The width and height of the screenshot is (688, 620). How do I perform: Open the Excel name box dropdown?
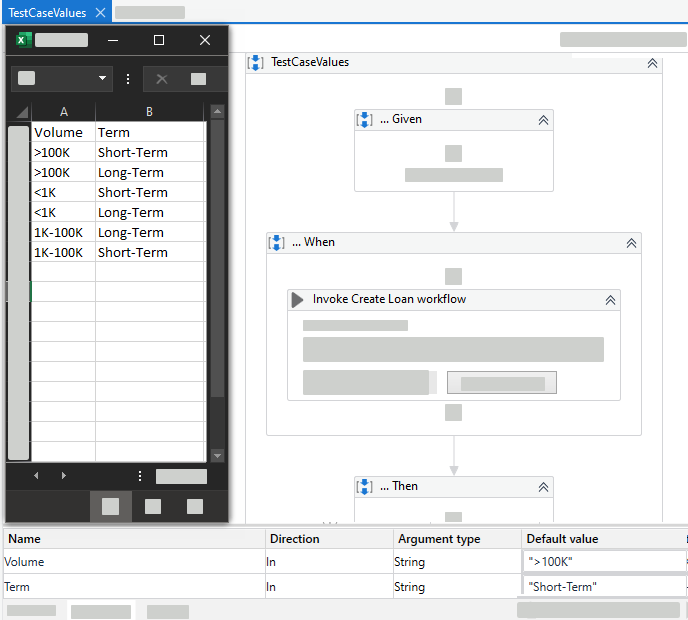coord(102,78)
